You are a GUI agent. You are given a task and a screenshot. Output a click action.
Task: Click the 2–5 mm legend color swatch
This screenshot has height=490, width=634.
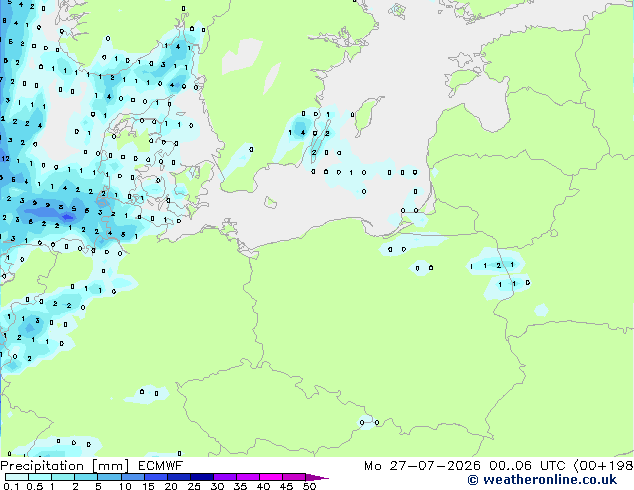pos(86,477)
